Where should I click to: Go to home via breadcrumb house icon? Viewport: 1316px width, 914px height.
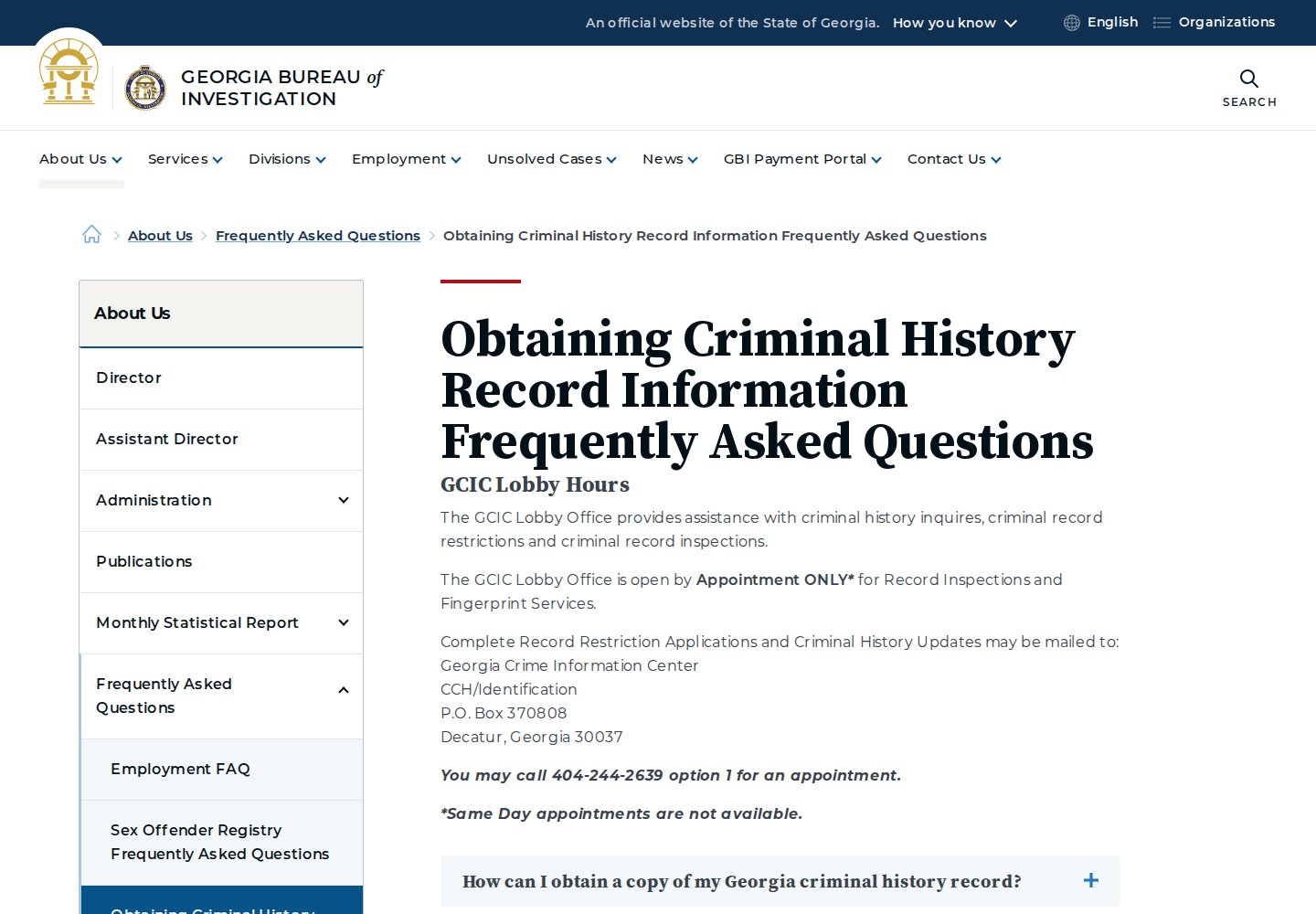tap(92, 235)
